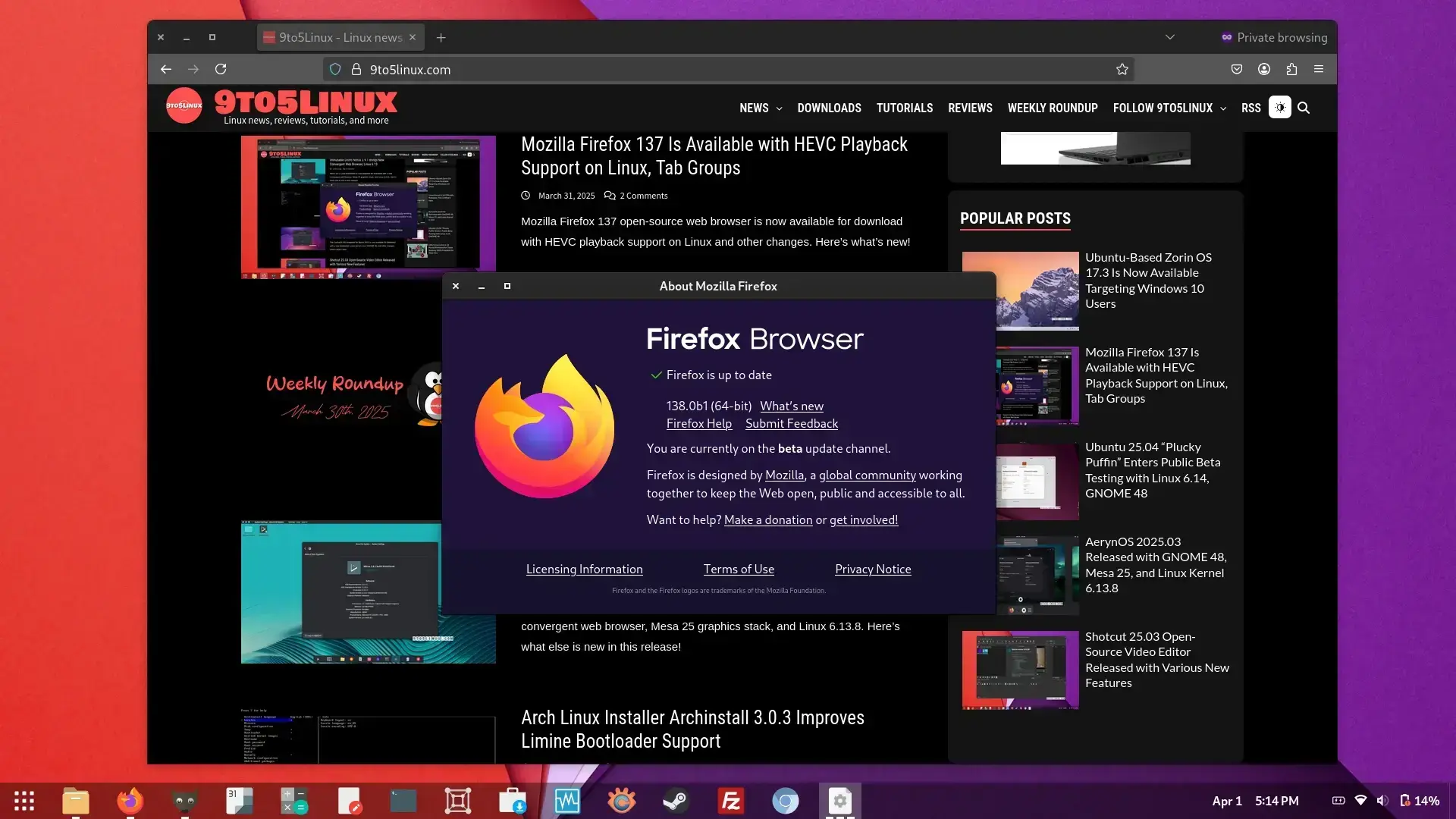Viewport: 1456px width, 819px height.
Task: Open the Settings gear in taskbar
Action: pyautogui.click(x=840, y=801)
